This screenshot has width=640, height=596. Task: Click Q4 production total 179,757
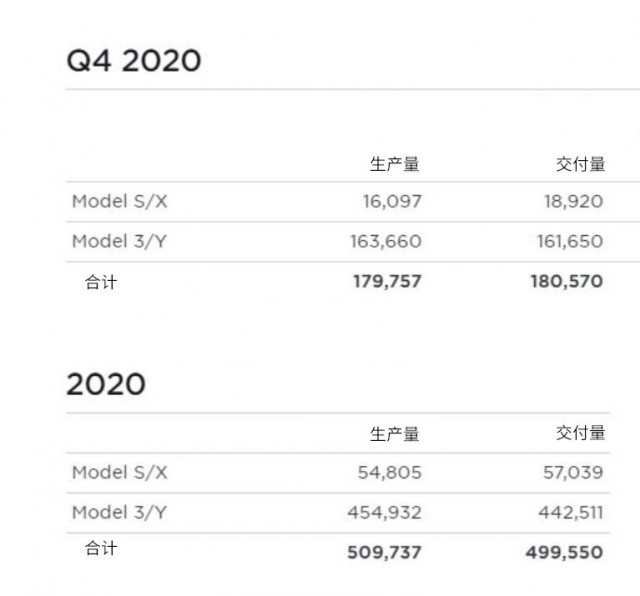(x=387, y=282)
